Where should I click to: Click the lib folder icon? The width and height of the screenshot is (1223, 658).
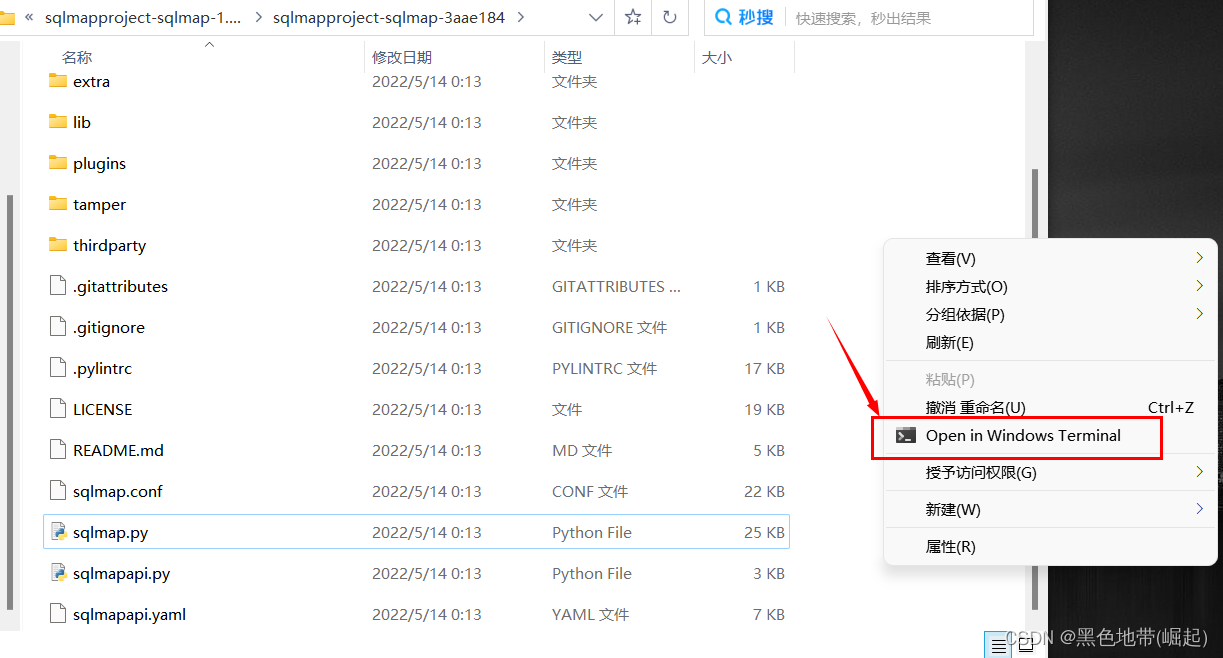[57, 122]
